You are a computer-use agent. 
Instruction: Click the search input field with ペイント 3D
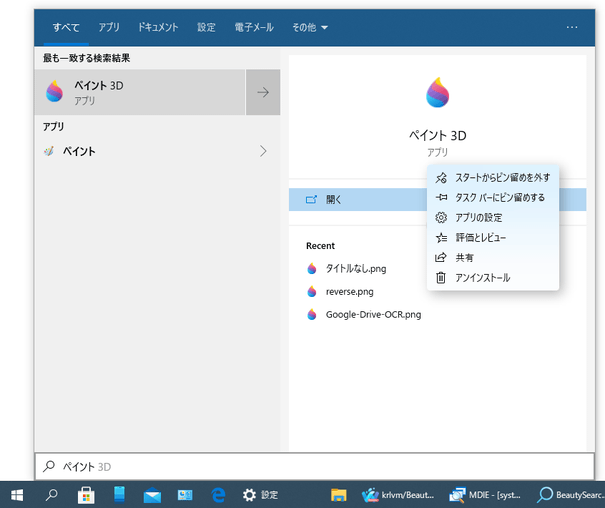[x=314, y=466]
